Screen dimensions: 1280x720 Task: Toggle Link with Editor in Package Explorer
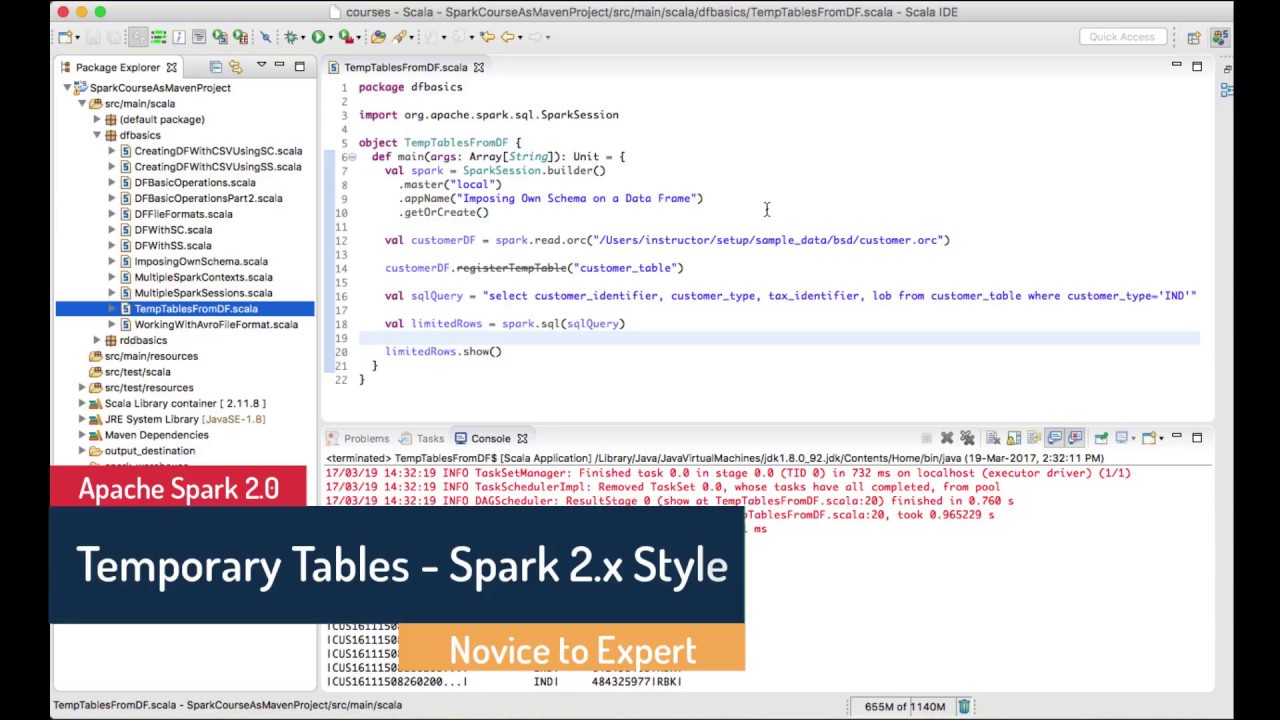coord(235,67)
